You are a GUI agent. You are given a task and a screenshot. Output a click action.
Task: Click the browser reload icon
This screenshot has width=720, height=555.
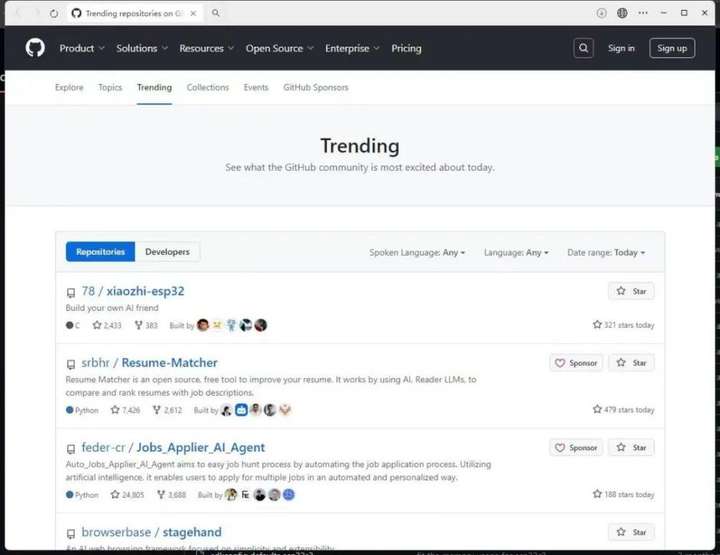(x=54, y=13)
